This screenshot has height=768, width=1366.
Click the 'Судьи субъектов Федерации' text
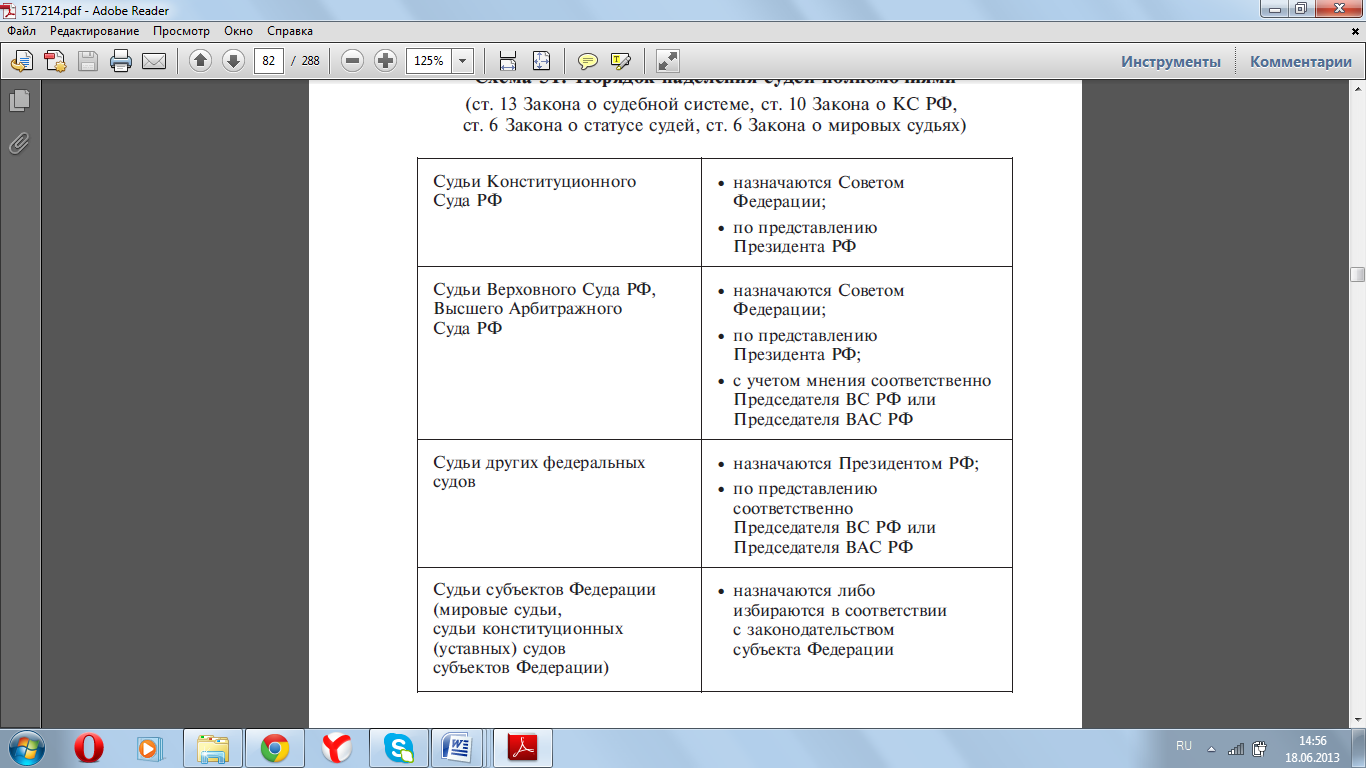pyautogui.click(x=544, y=589)
